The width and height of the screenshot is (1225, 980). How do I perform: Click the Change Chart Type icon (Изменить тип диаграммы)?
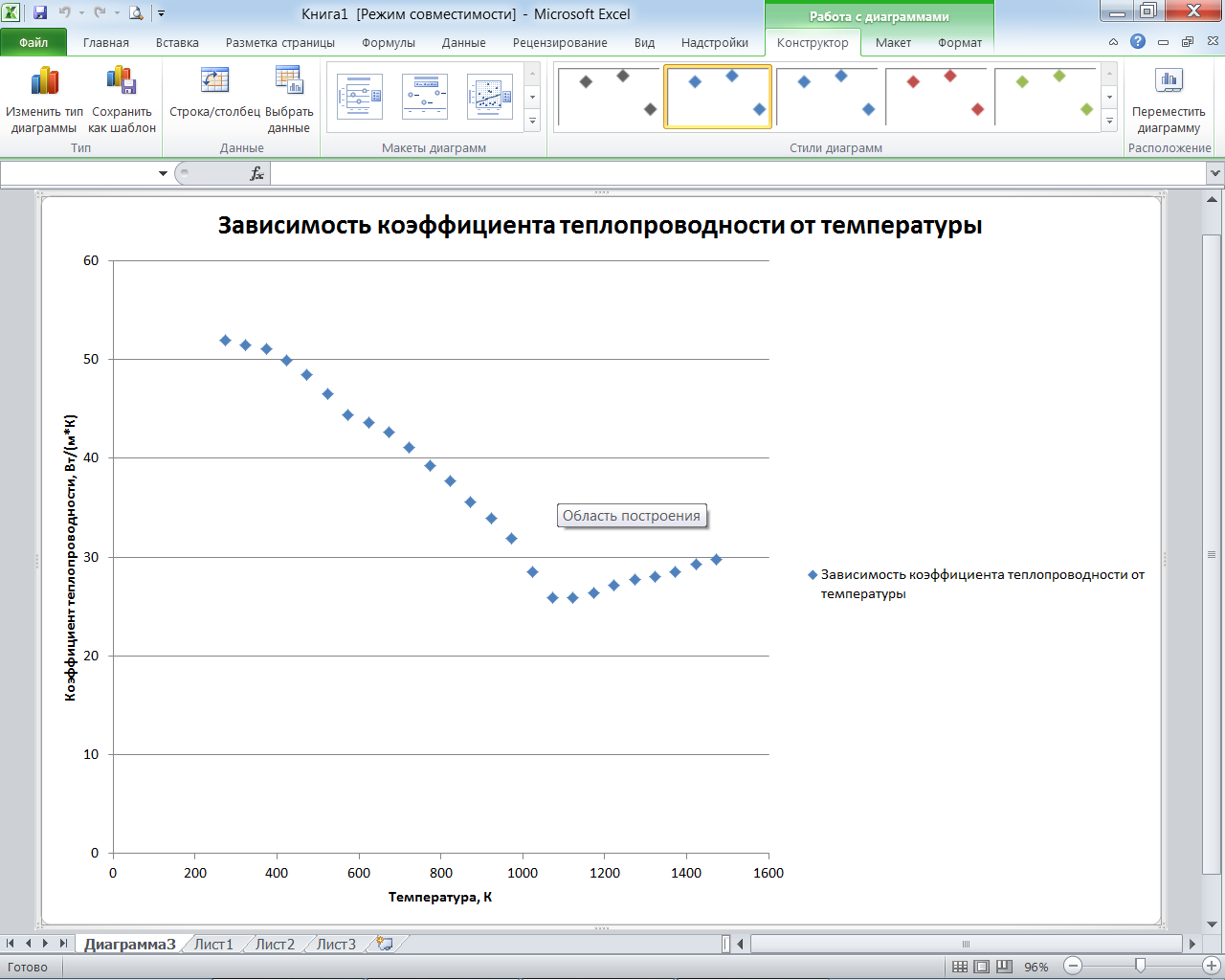(44, 82)
